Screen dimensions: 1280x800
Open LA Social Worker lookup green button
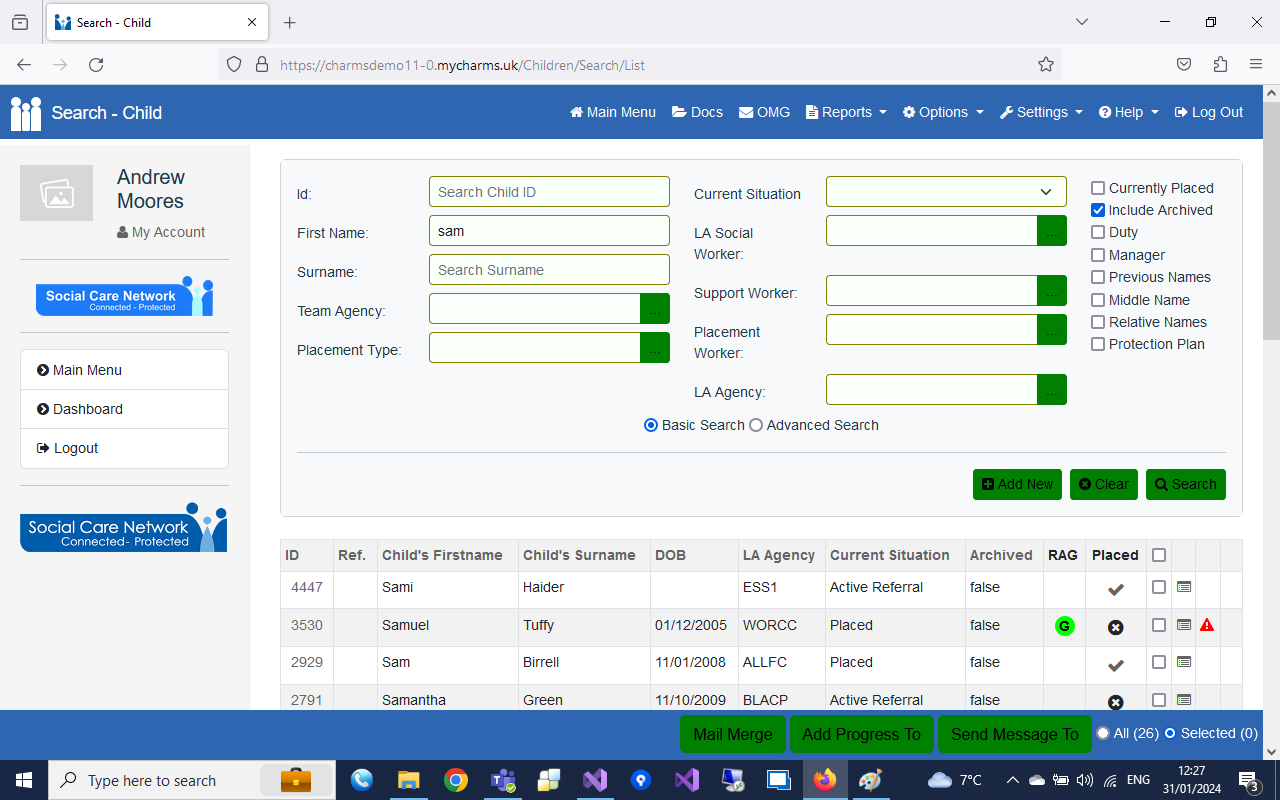[x=1052, y=231]
